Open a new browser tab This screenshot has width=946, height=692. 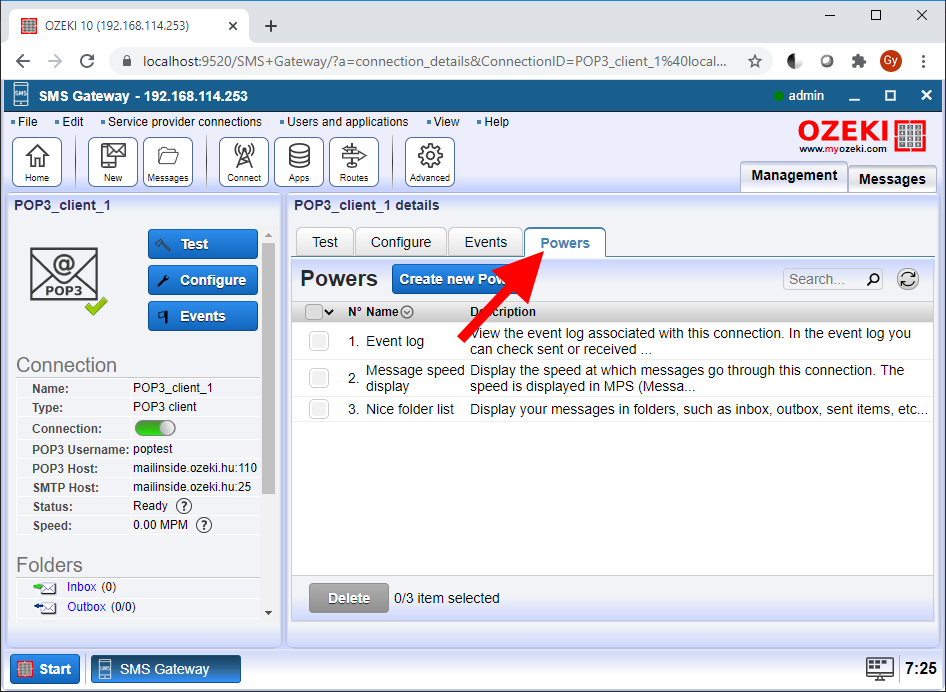pyautogui.click(x=271, y=26)
